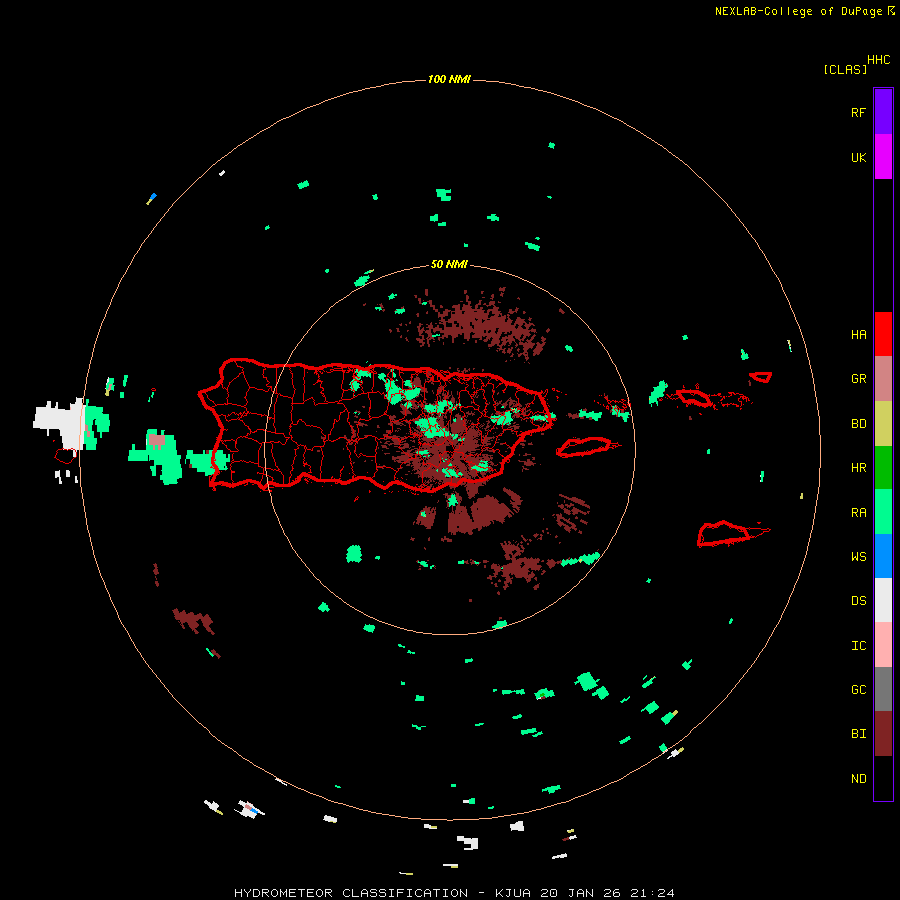Screen dimensions: 900x900
Task: Click the GC legend label
Action: pyautogui.click(x=858, y=689)
